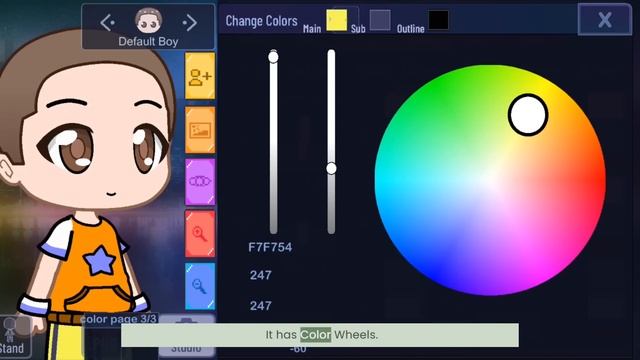The height and width of the screenshot is (360, 640).
Task: Open the background image orange card
Action: point(200,130)
